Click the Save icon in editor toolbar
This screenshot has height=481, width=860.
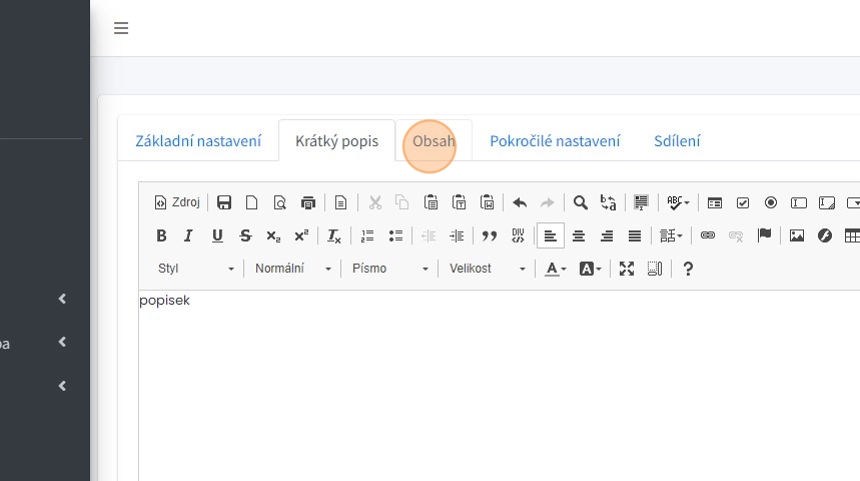(x=224, y=203)
